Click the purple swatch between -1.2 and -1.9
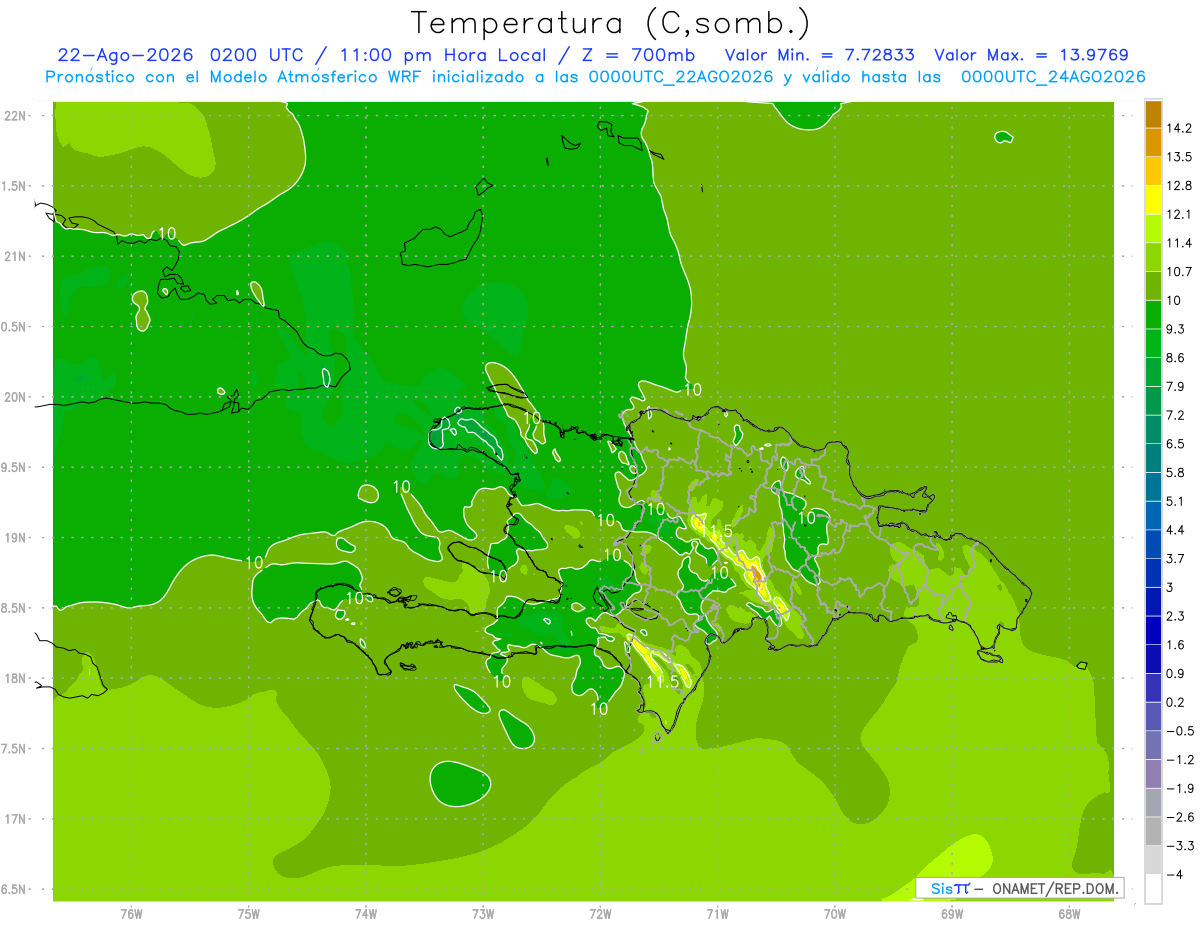Viewport: 1200px width, 927px height. point(1153,773)
